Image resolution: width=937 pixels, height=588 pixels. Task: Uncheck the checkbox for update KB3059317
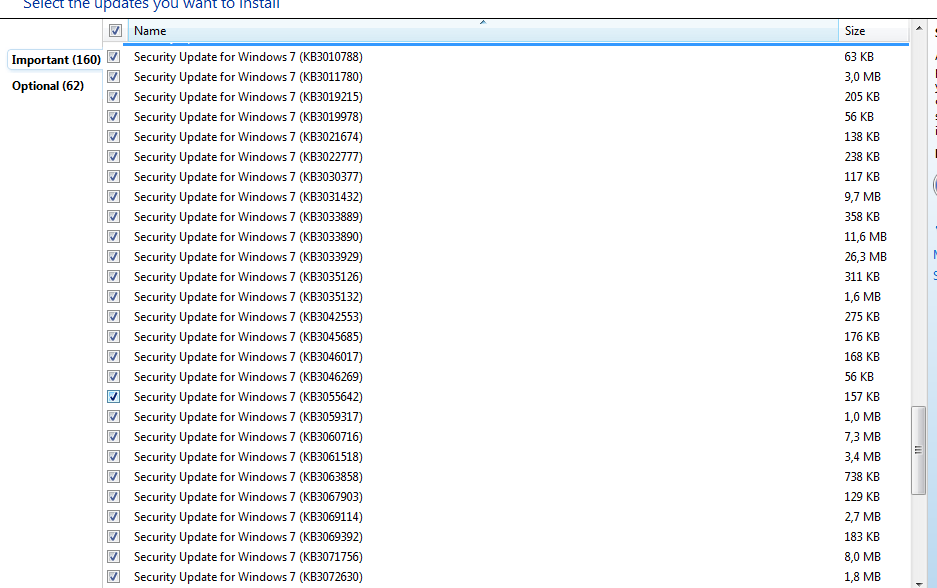(x=114, y=417)
